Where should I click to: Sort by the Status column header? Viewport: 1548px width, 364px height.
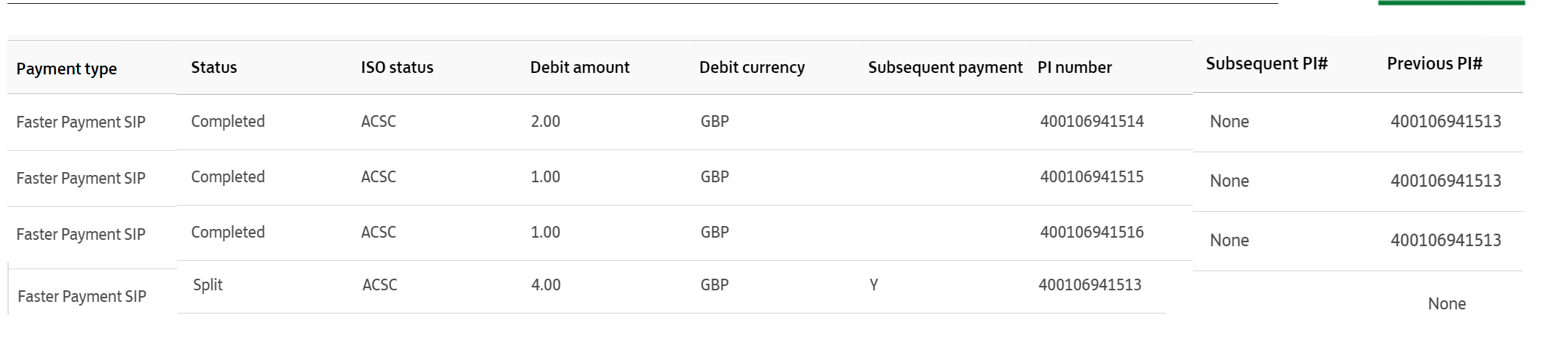click(213, 68)
